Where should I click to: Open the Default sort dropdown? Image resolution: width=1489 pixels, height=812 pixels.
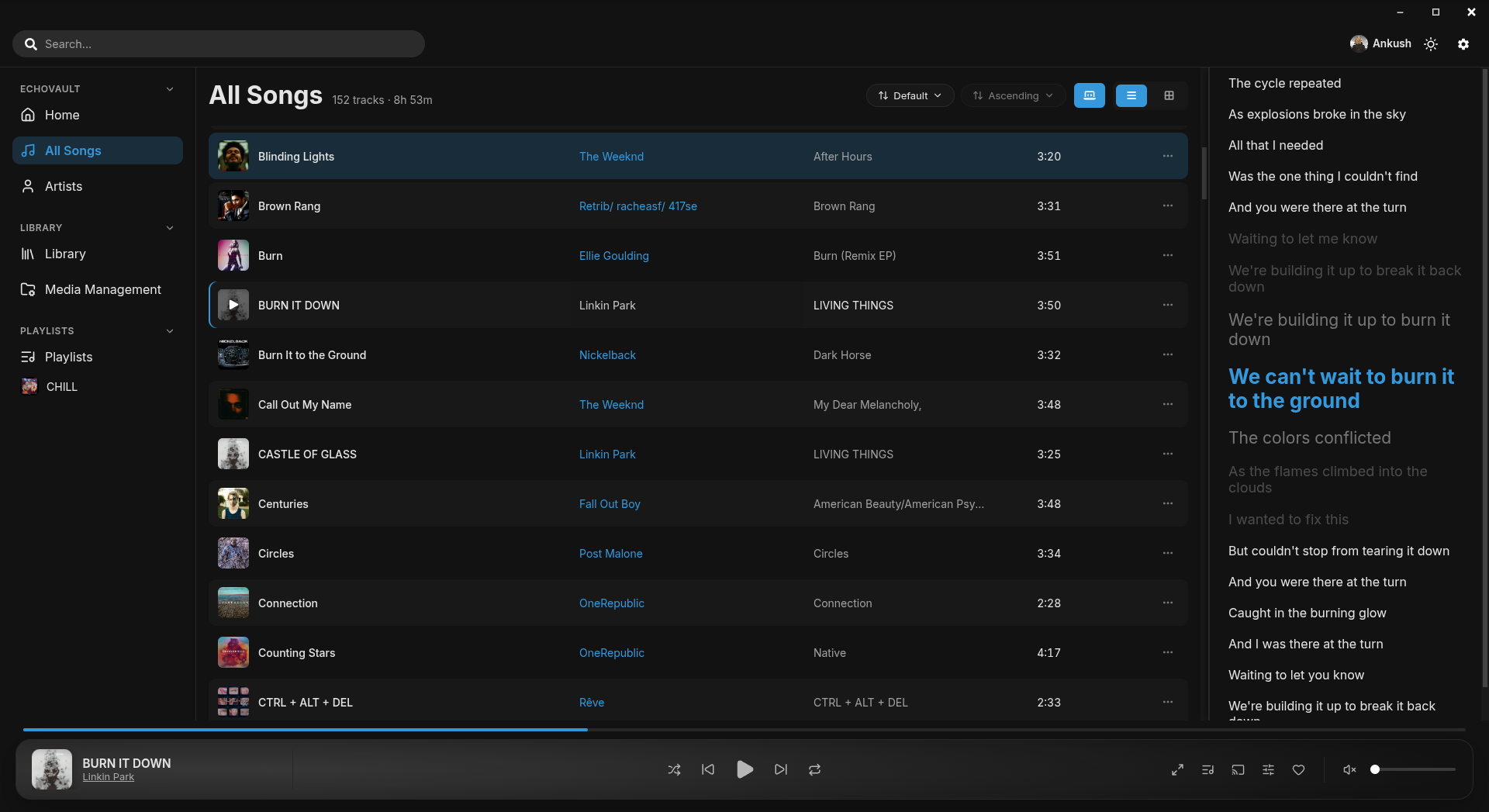click(x=910, y=95)
